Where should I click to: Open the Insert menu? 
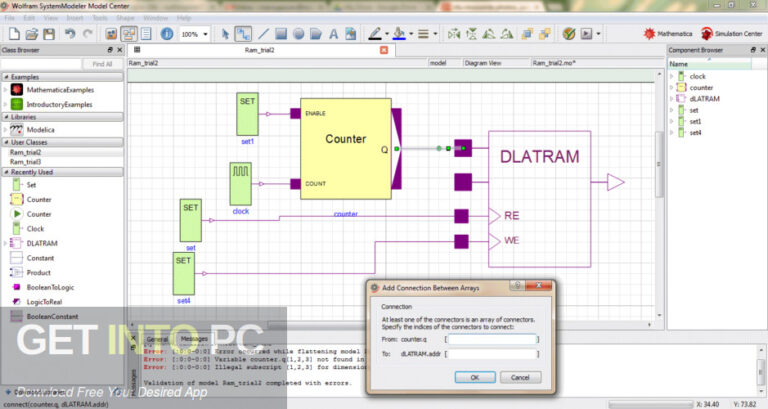click(75, 18)
